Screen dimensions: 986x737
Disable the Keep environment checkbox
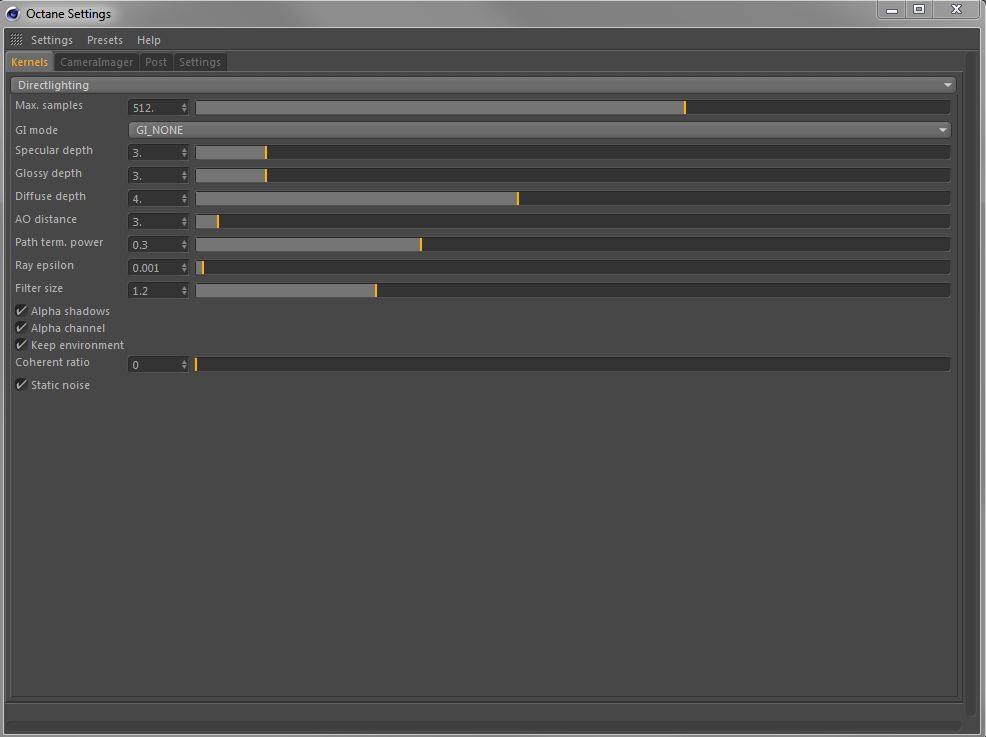tap(21, 345)
